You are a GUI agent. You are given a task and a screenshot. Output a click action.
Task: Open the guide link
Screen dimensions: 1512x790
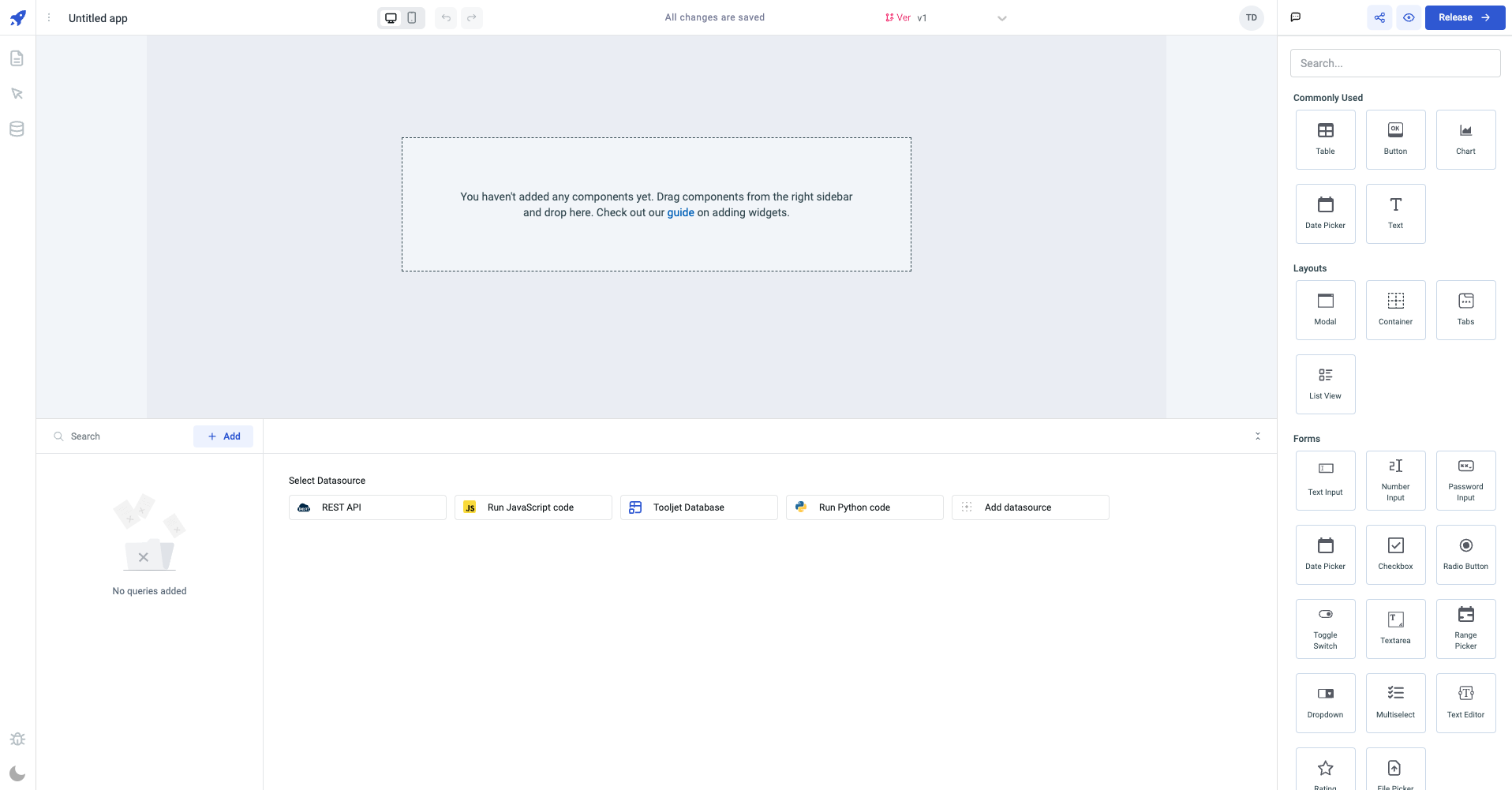(680, 212)
